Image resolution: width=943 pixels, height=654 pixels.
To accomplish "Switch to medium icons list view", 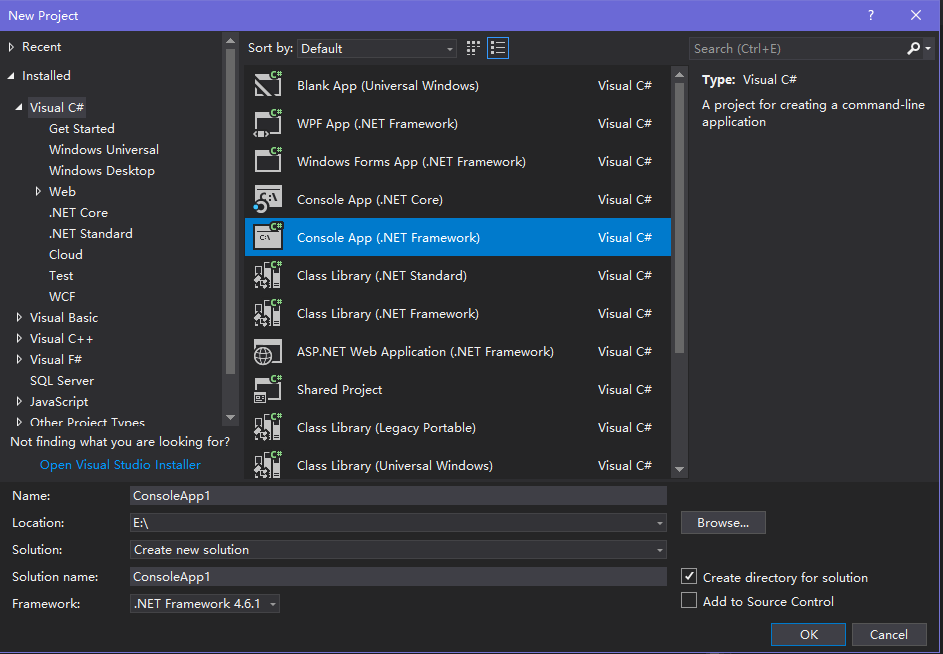I will [x=498, y=48].
